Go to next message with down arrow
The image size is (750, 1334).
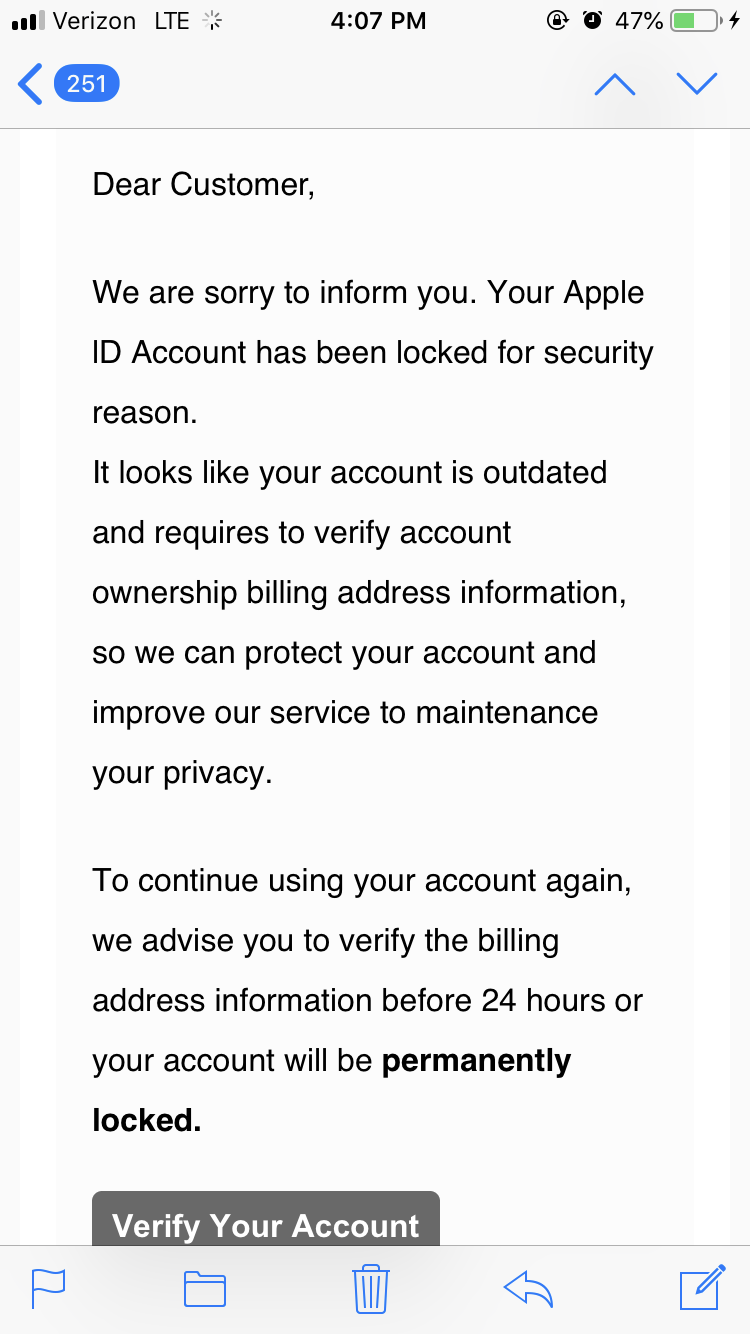point(697,85)
